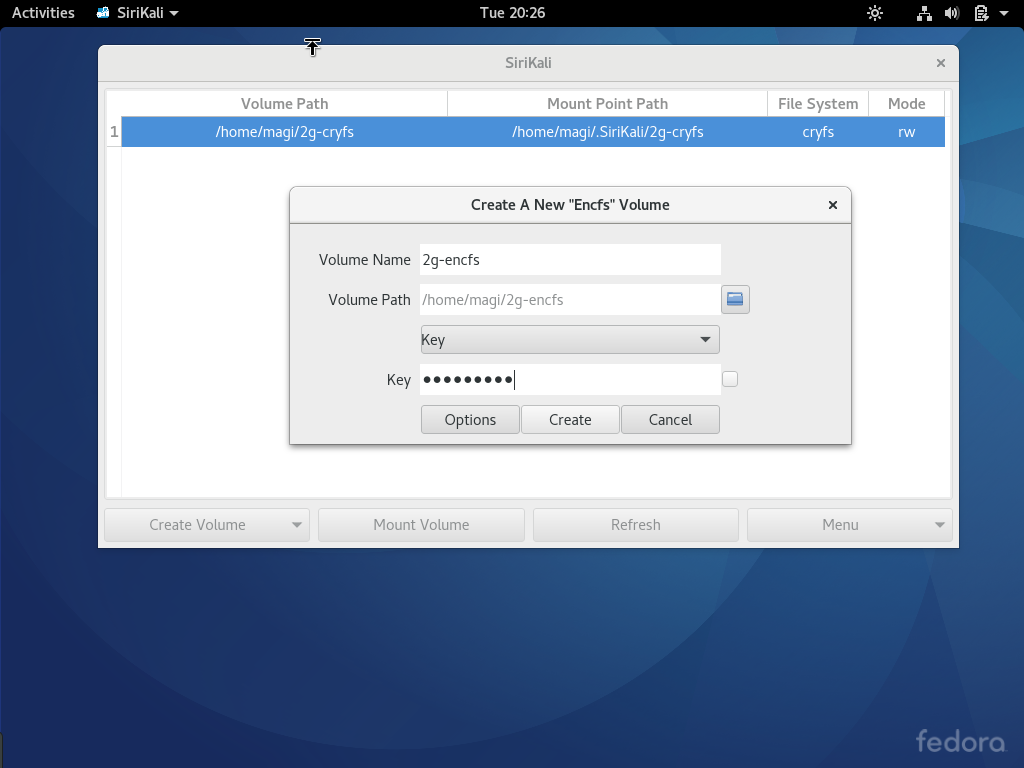Select the /home/magi/2g-cryfs volume cell

tap(285, 132)
